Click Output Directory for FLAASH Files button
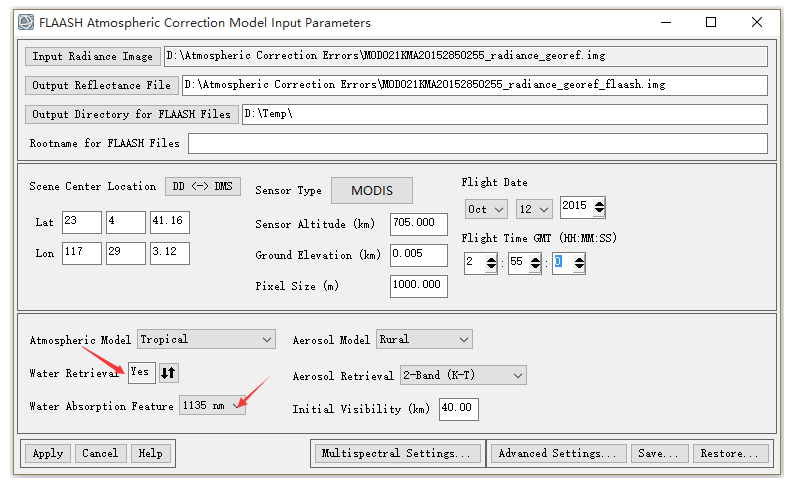The image size is (799, 481). click(131, 114)
